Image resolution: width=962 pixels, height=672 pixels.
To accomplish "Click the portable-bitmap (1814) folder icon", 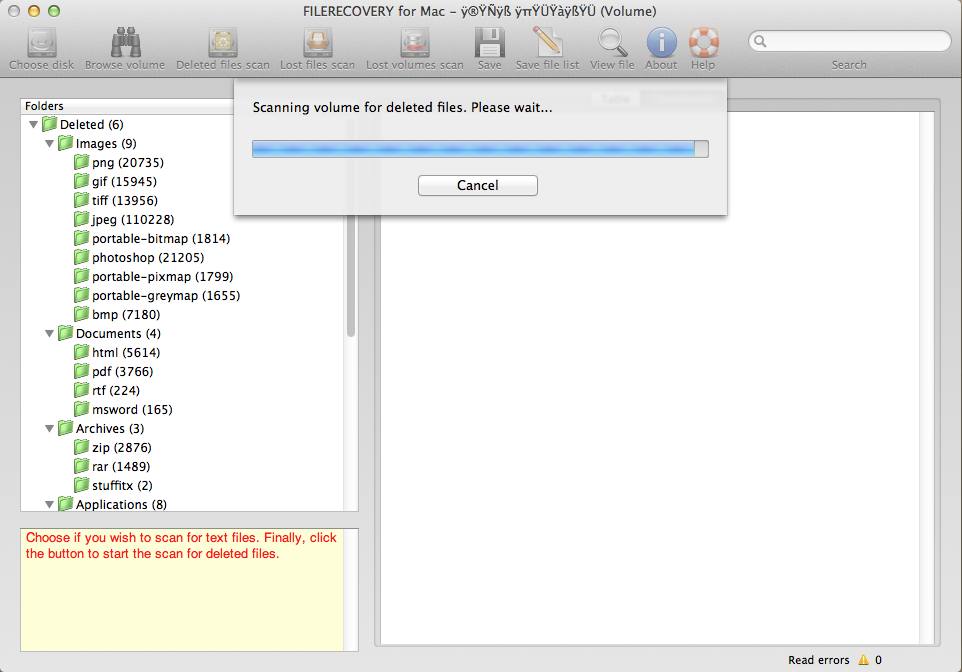I will pos(82,238).
